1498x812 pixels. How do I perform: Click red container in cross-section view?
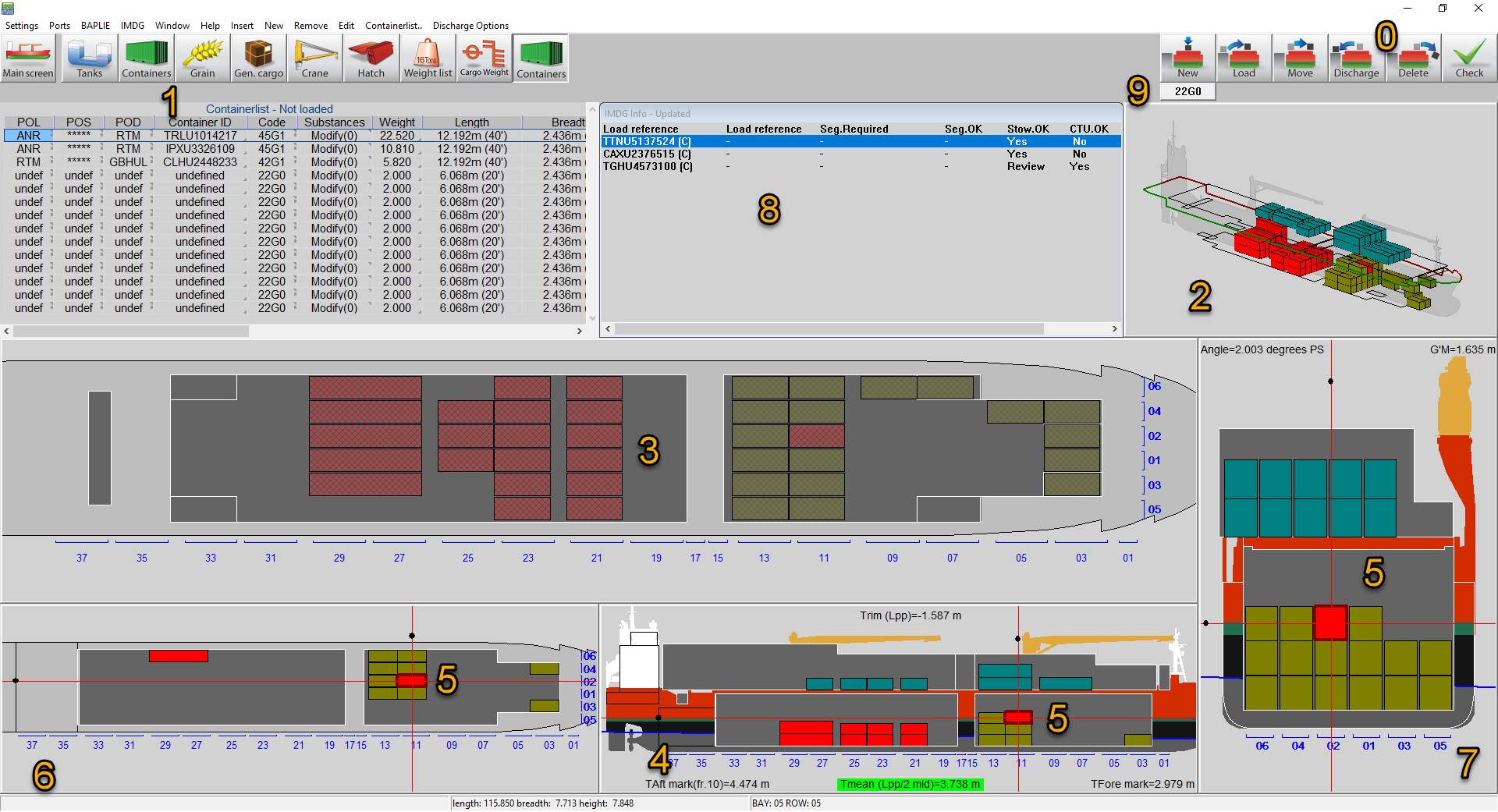[1330, 622]
